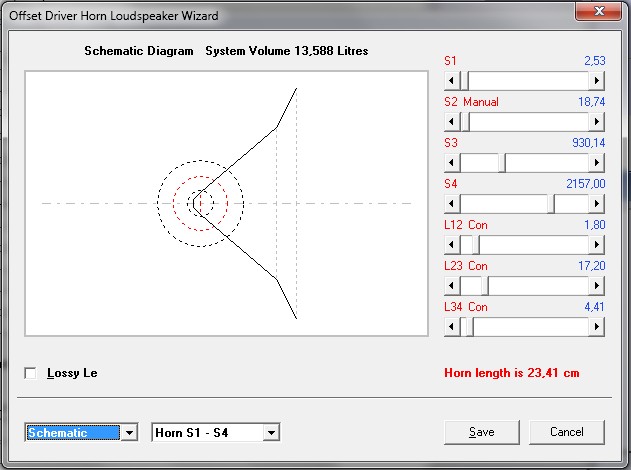The width and height of the screenshot is (631, 470).
Task: Click the L34 Con slider thumb
Action: coord(469,327)
